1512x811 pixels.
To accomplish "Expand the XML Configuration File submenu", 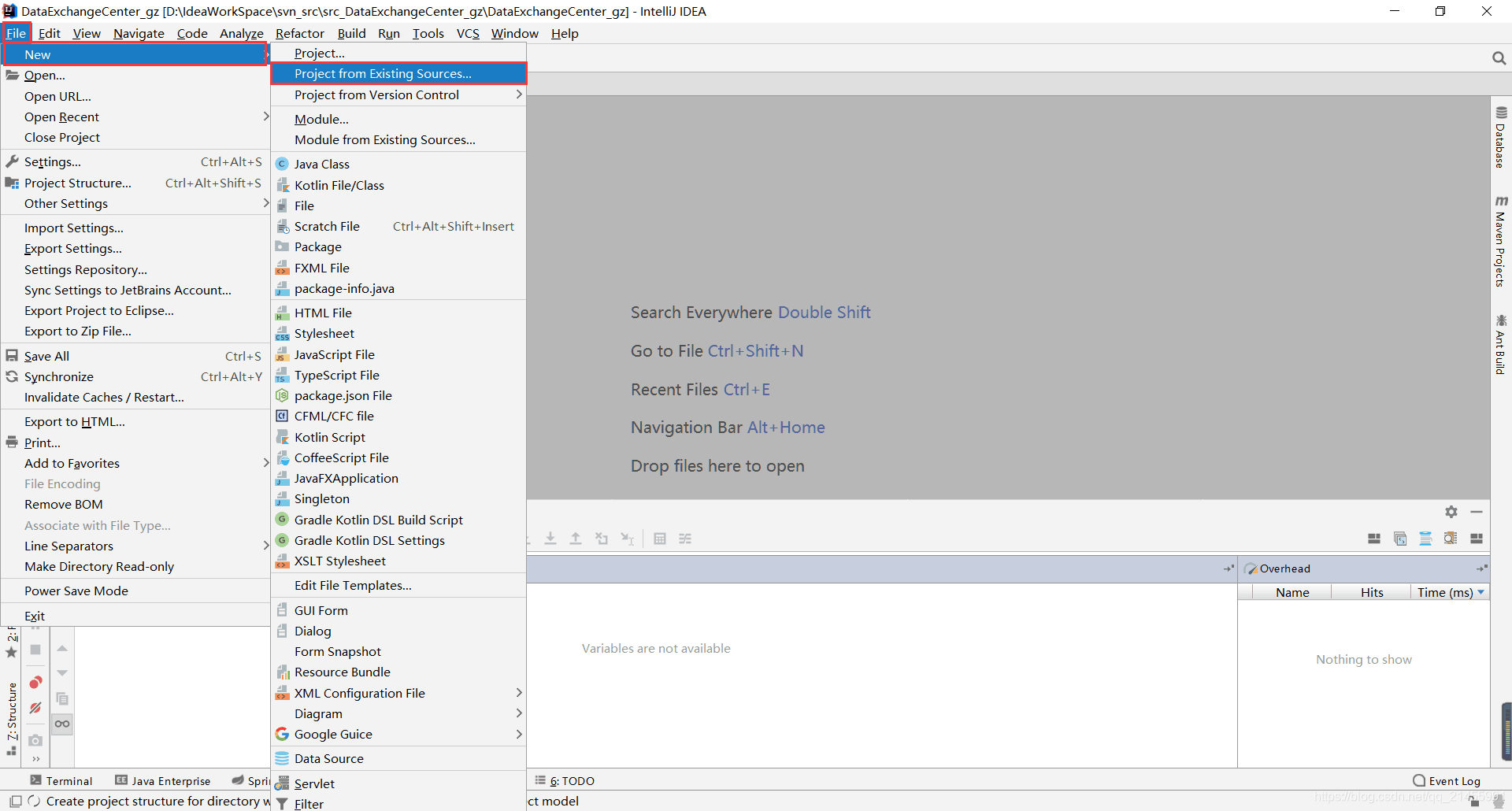I will click(x=518, y=693).
